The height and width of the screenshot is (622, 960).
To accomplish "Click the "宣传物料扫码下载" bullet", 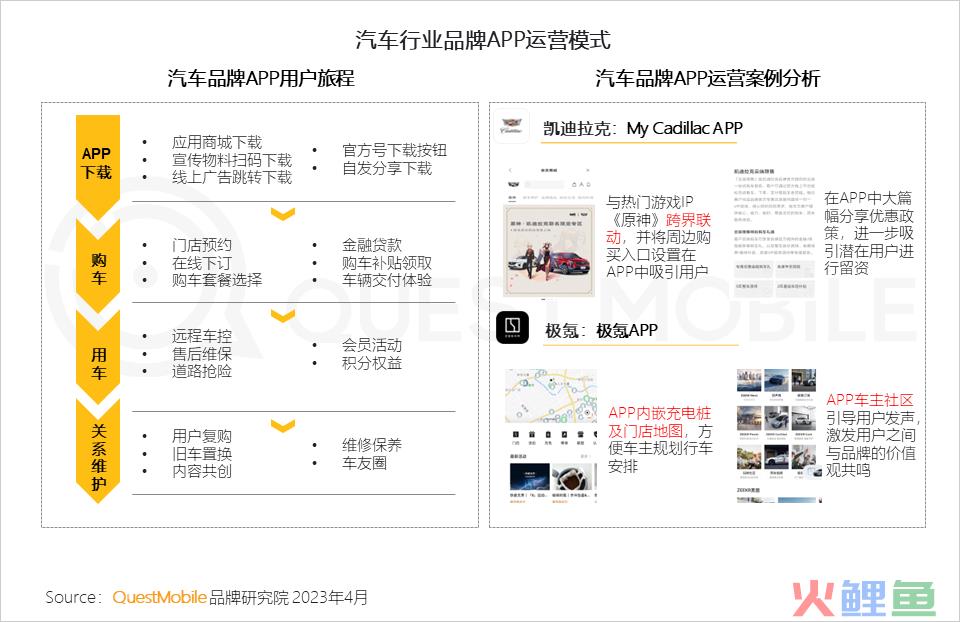I will (232, 160).
